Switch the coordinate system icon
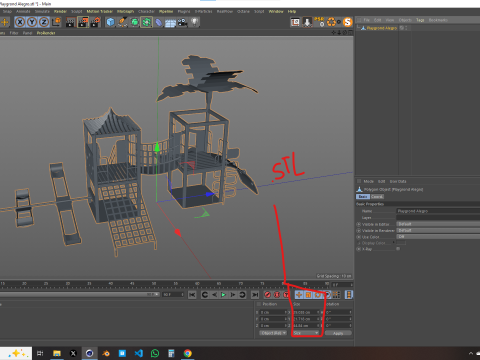 (x=56, y=22)
